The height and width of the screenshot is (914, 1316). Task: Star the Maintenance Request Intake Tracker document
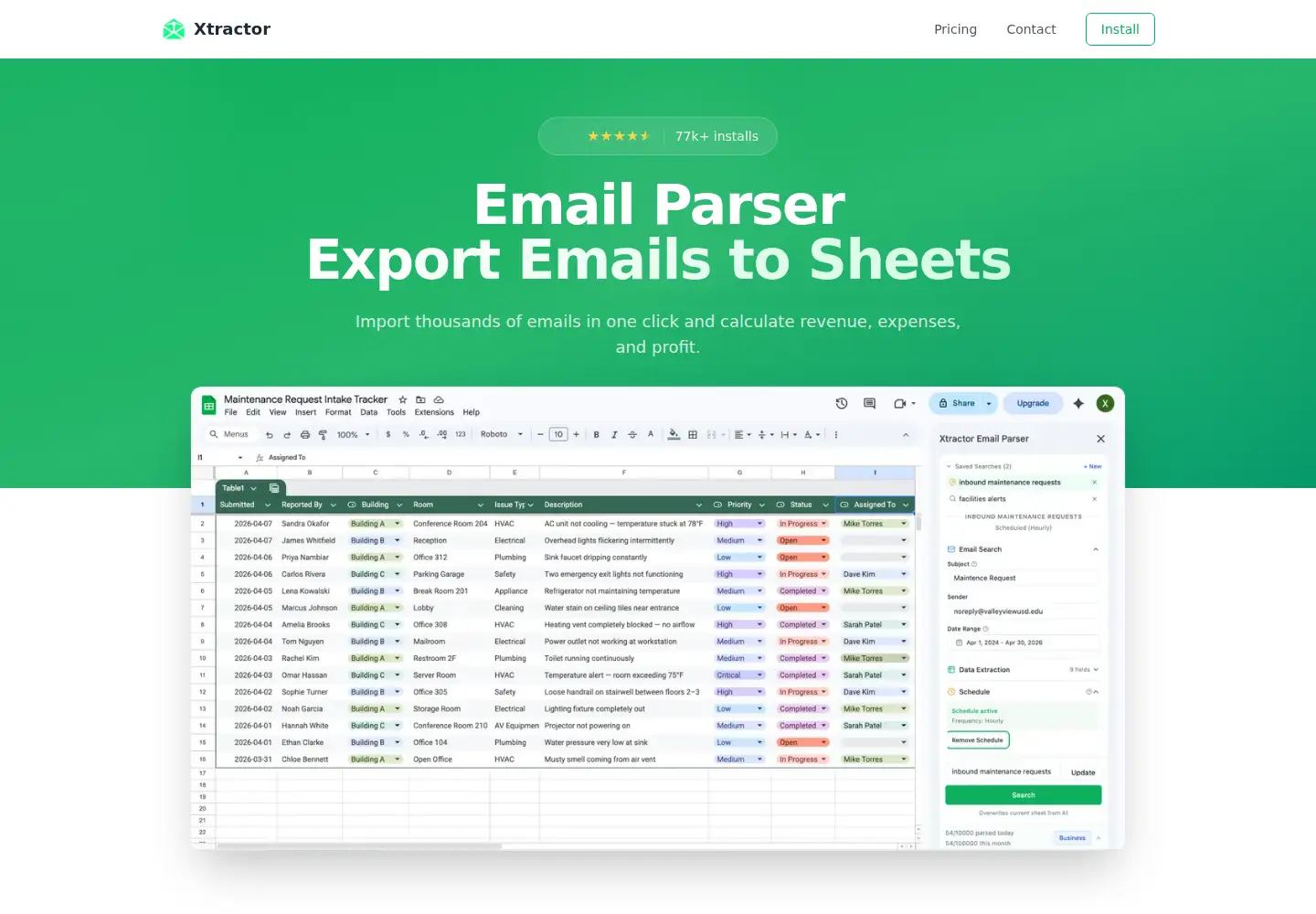click(402, 399)
